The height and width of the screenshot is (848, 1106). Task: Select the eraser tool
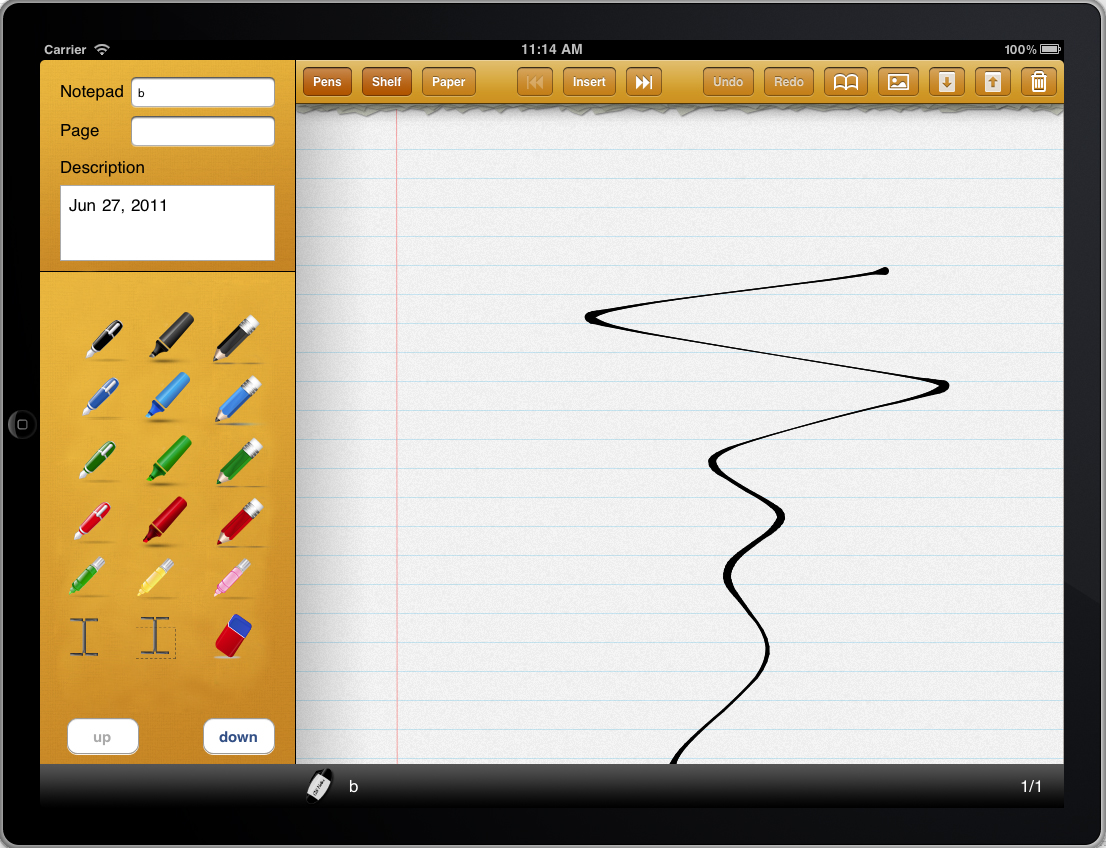pos(234,637)
